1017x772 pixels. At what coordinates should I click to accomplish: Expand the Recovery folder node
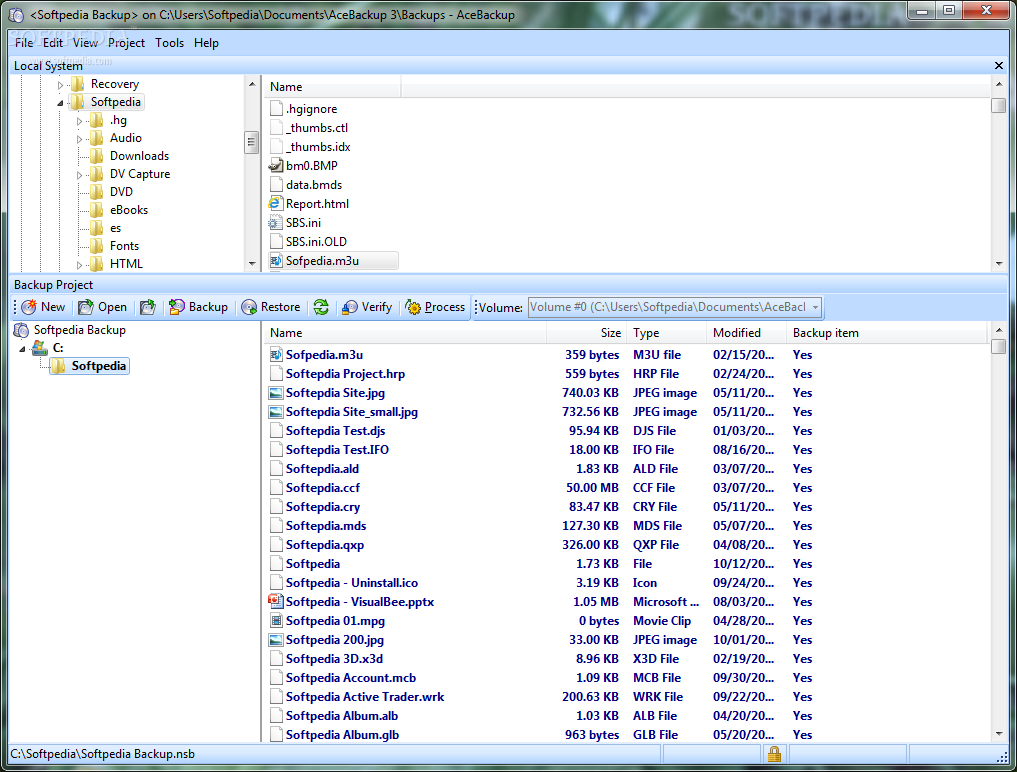tap(60, 84)
